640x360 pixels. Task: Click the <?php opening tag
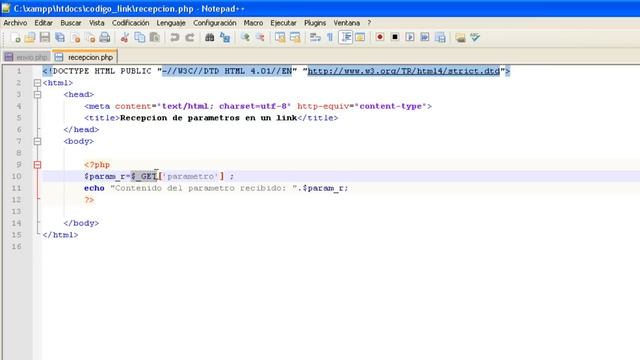[97, 165]
